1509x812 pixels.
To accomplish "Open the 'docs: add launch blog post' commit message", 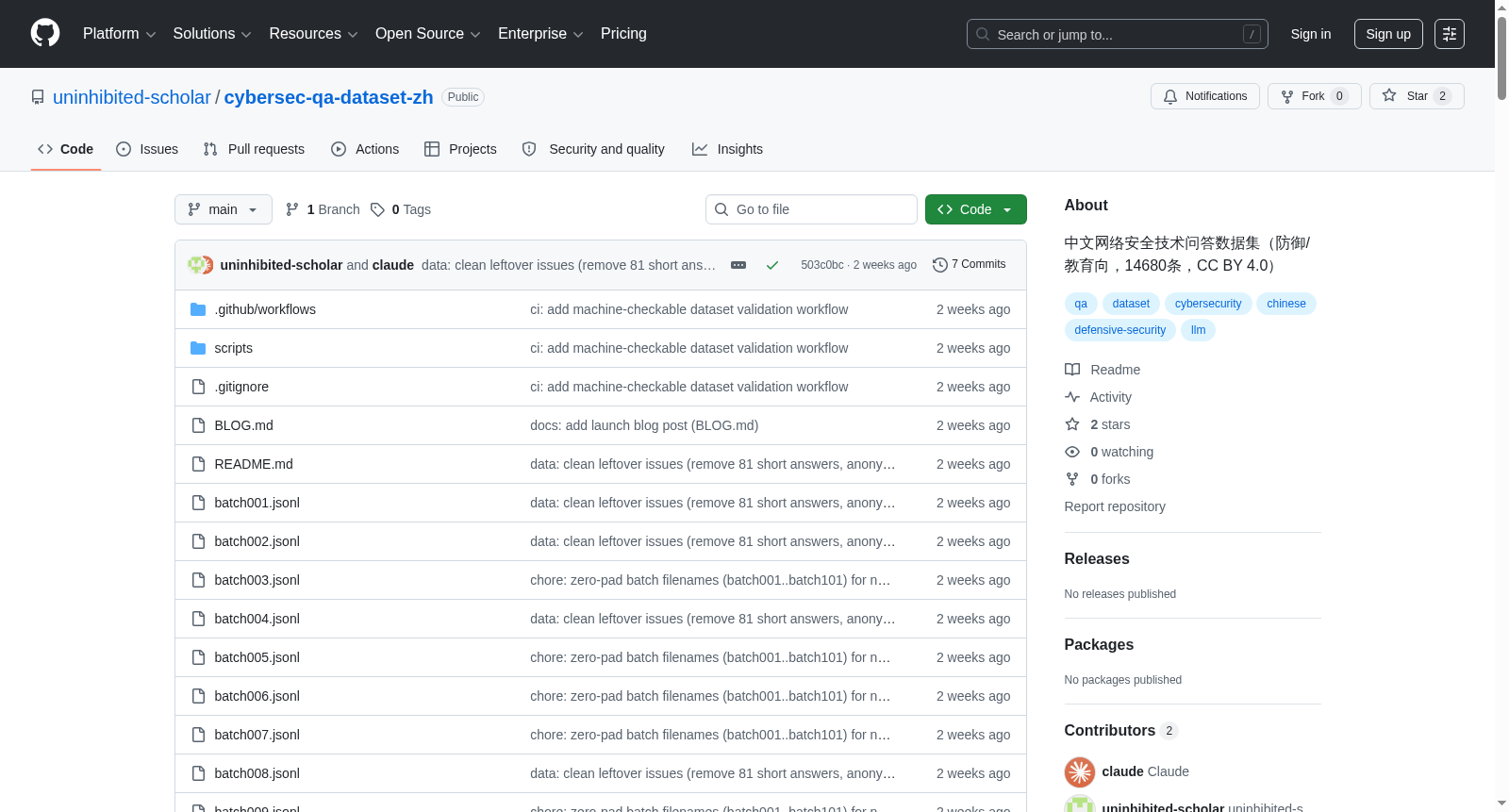I will 644,425.
